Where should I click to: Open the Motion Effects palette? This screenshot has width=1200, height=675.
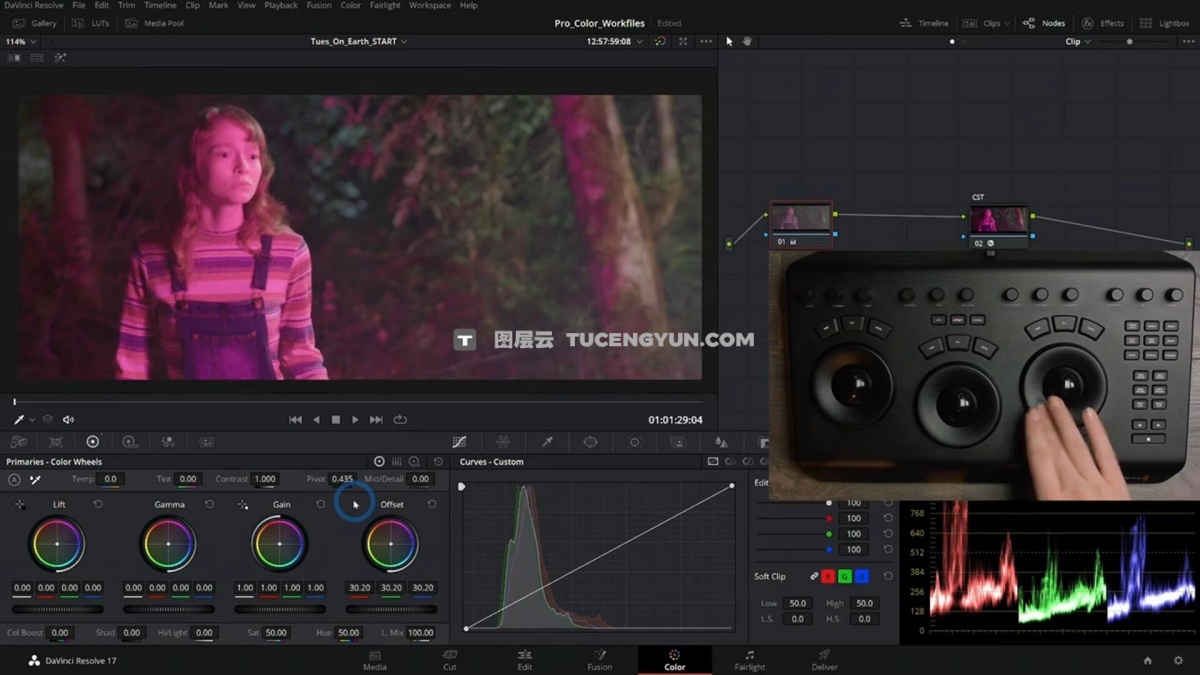pyautogui.click(x=206, y=442)
